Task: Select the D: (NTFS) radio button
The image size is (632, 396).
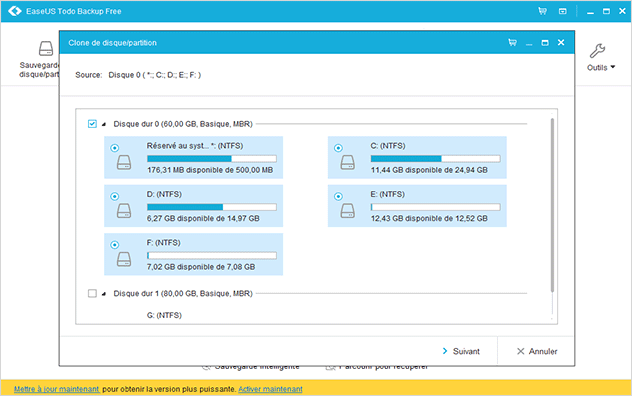Action: click(x=114, y=196)
